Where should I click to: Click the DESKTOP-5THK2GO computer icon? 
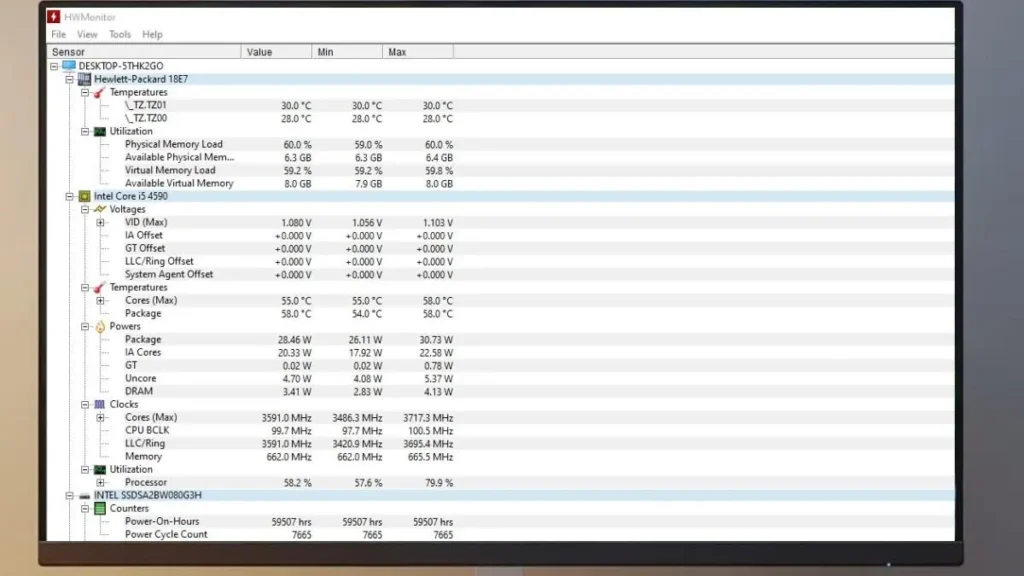(67, 66)
